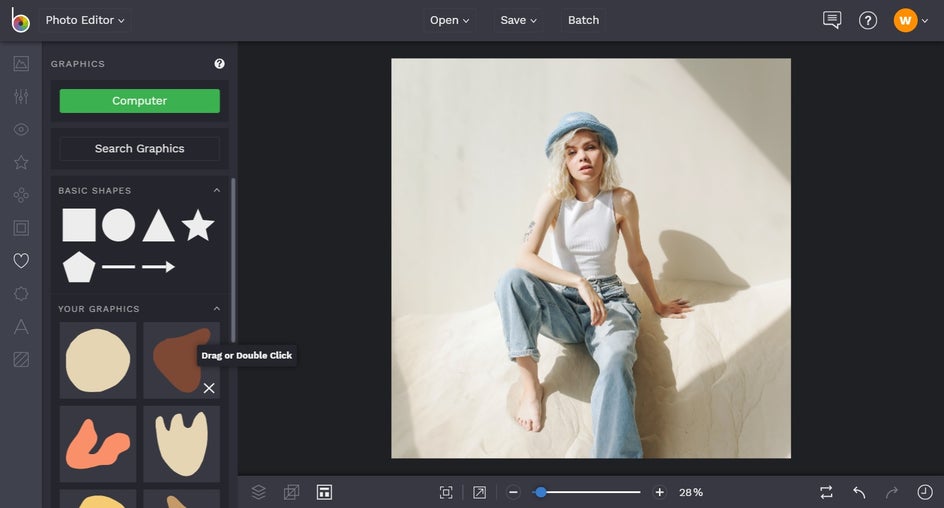Remove the brown blob graphic with X
944x508 pixels.
coord(209,388)
